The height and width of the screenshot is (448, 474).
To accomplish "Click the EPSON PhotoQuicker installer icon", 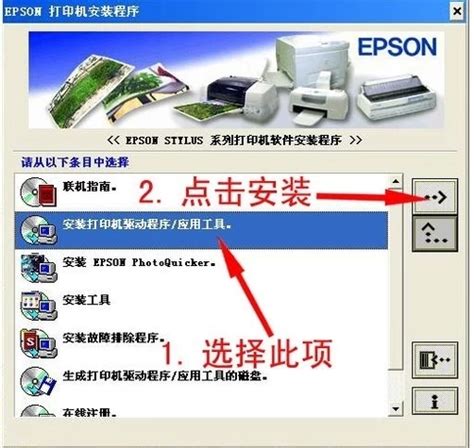I will pyautogui.click(x=38, y=268).
